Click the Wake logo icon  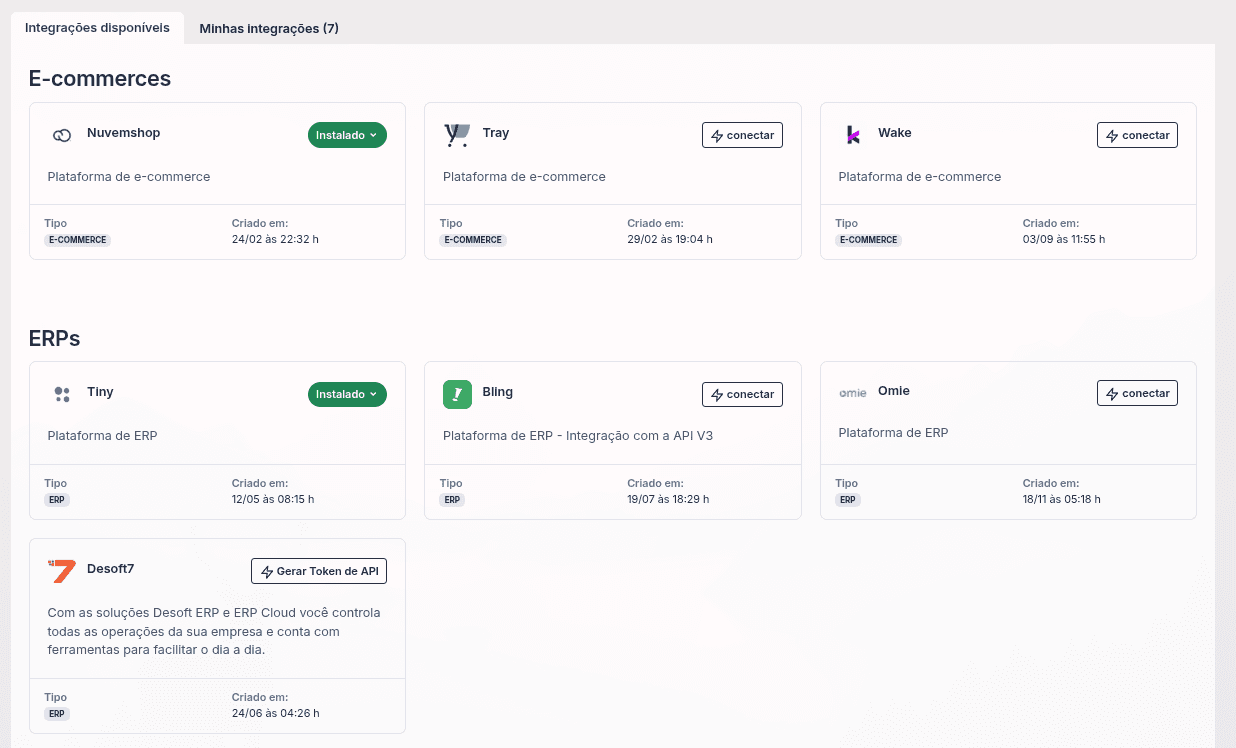point(853,135)
